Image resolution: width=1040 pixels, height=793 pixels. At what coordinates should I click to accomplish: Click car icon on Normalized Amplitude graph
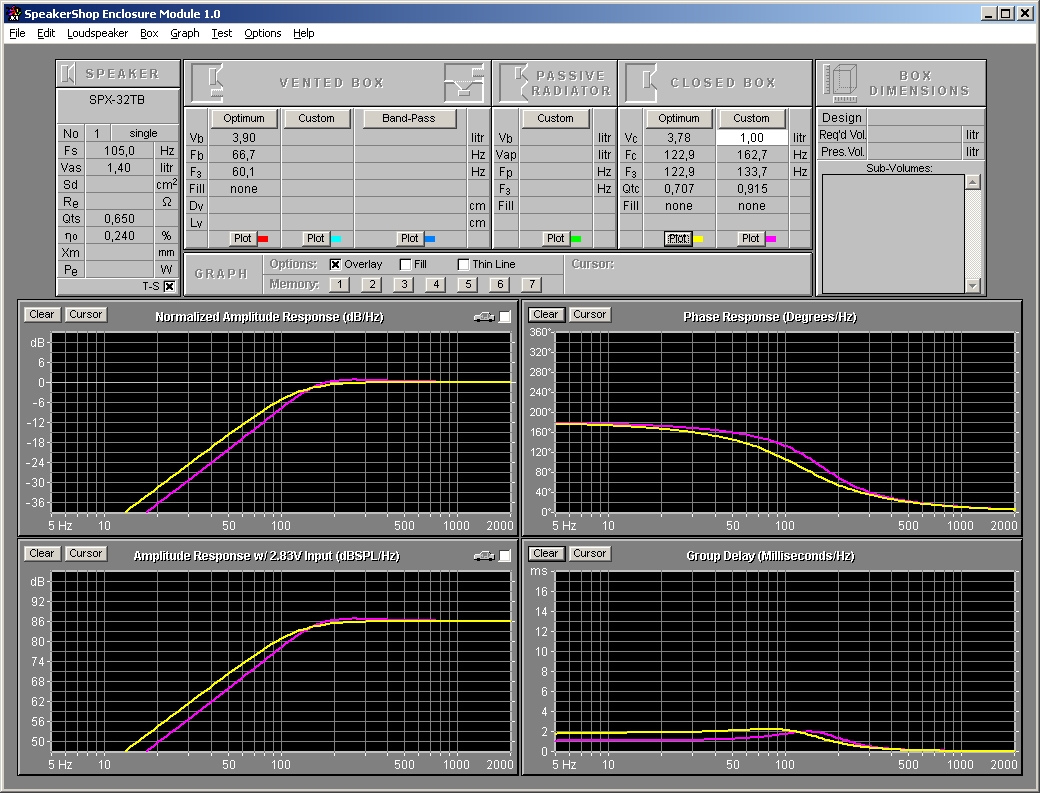click(484, 317)
